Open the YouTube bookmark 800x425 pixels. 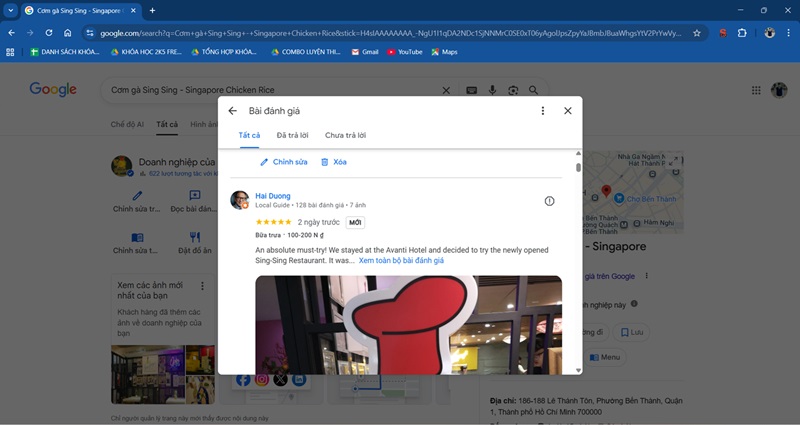click(x=404, y=52)
